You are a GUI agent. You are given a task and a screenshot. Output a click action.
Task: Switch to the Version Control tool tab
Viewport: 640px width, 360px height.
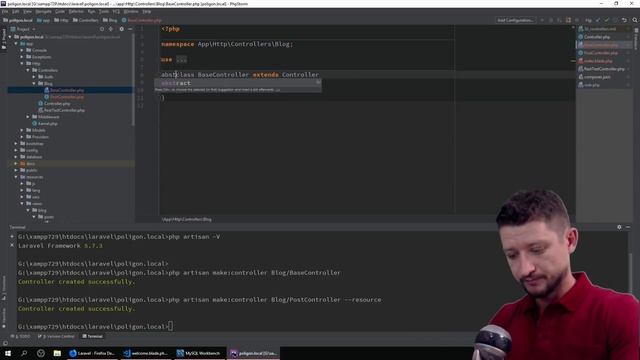[x=56, y=336]
